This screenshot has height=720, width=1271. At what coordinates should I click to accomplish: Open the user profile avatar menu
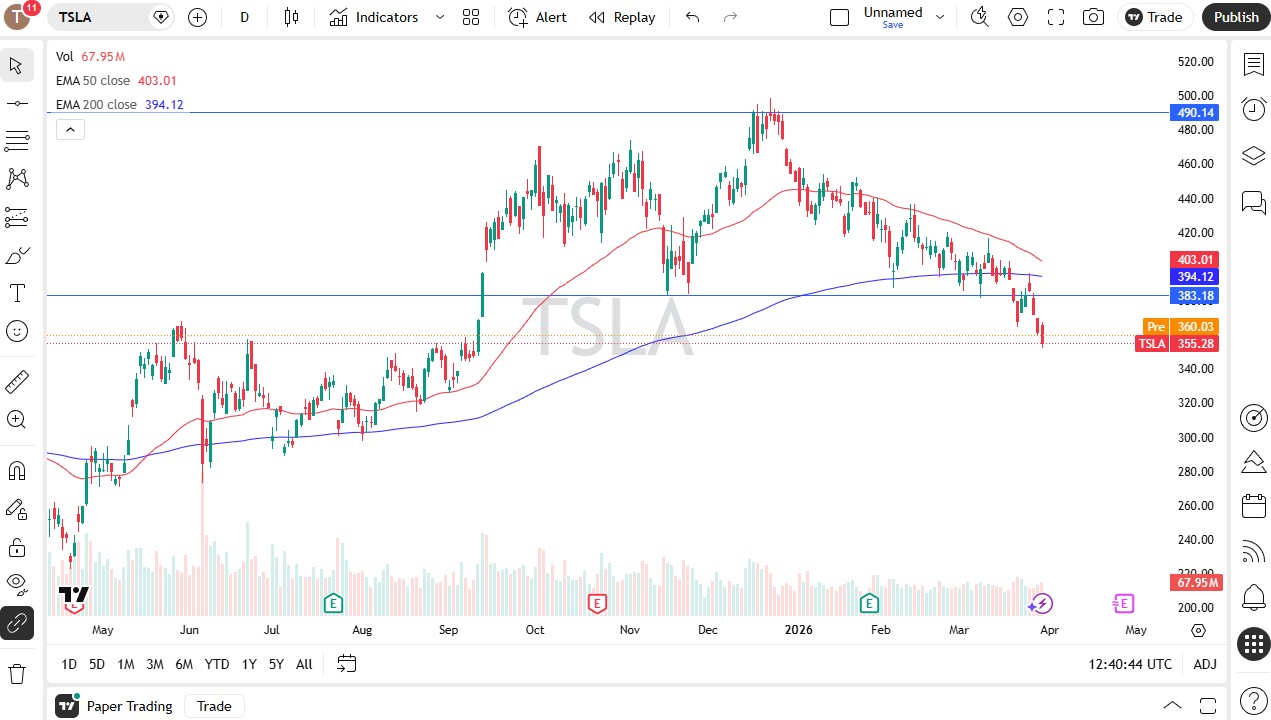pos(18,17)
